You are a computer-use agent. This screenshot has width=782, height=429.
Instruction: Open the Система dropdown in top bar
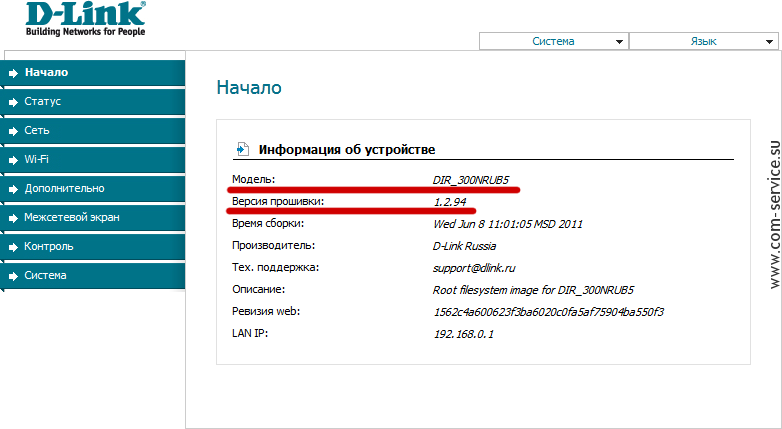tap(554, 41)
